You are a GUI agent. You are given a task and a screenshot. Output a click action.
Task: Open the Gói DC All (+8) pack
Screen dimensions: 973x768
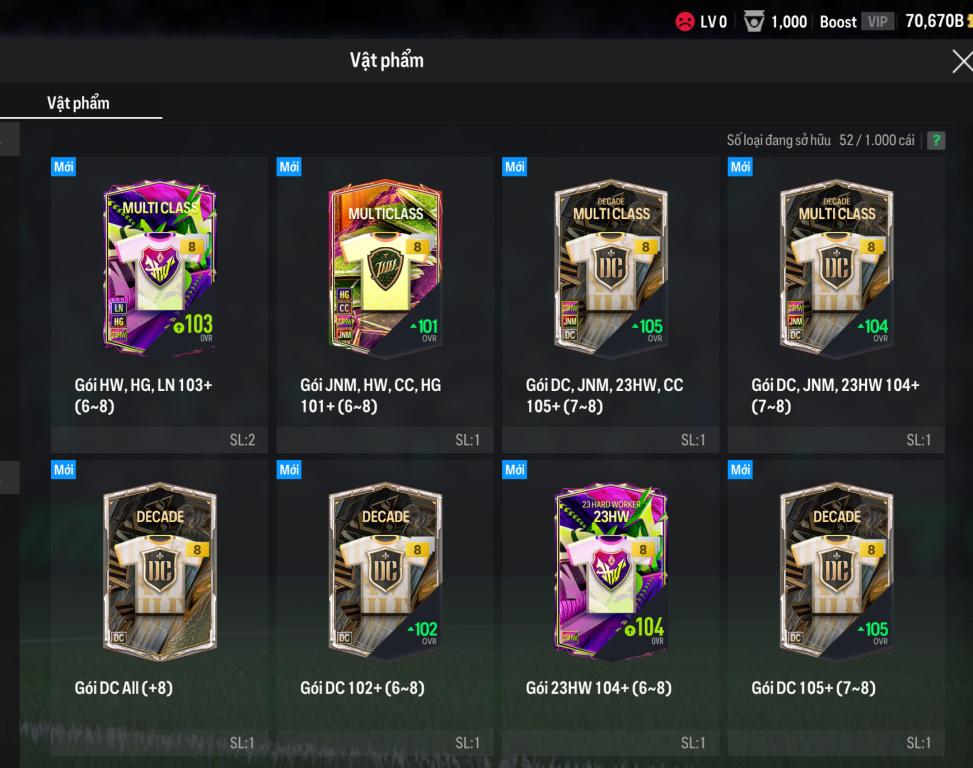tap(159, 607)
